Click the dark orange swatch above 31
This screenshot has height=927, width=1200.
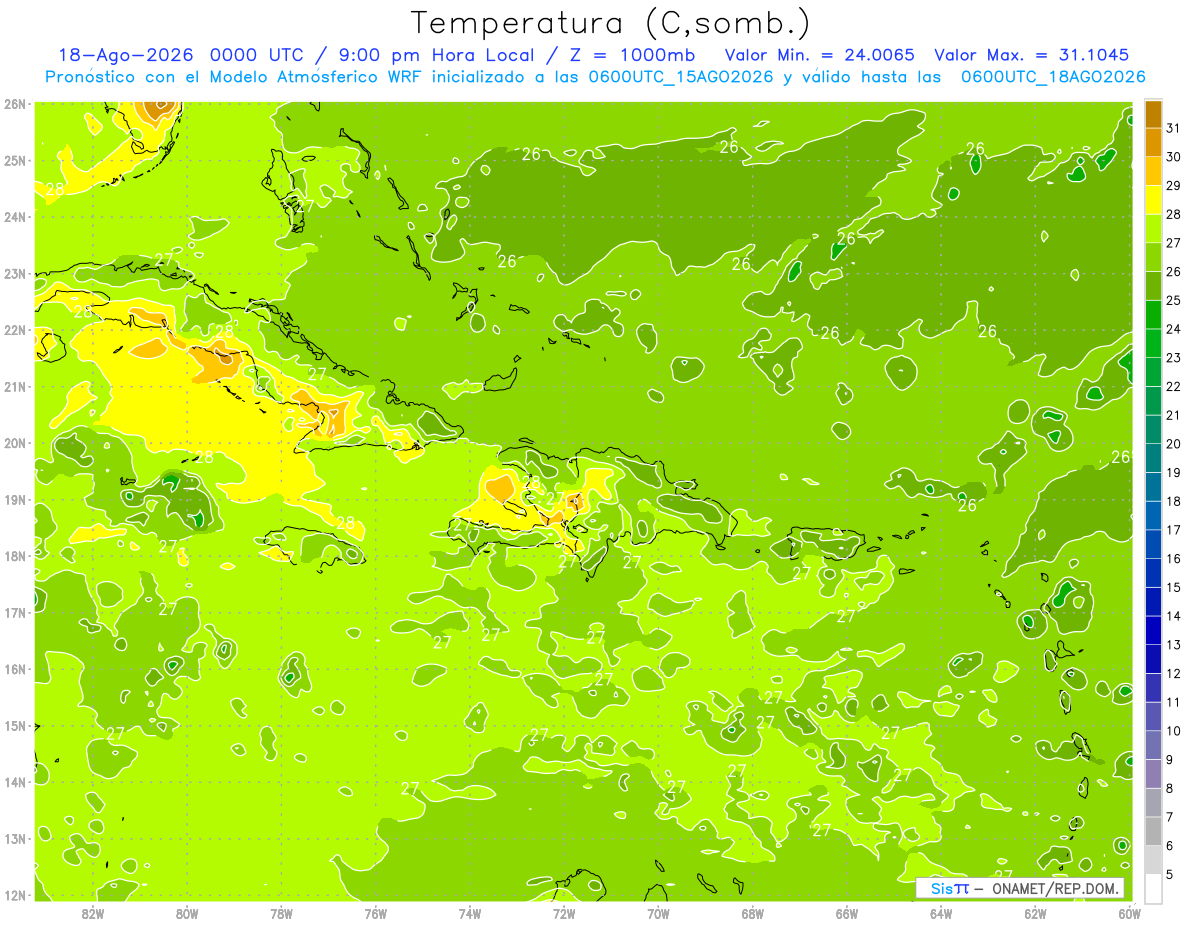click(x=1153, y=114)
